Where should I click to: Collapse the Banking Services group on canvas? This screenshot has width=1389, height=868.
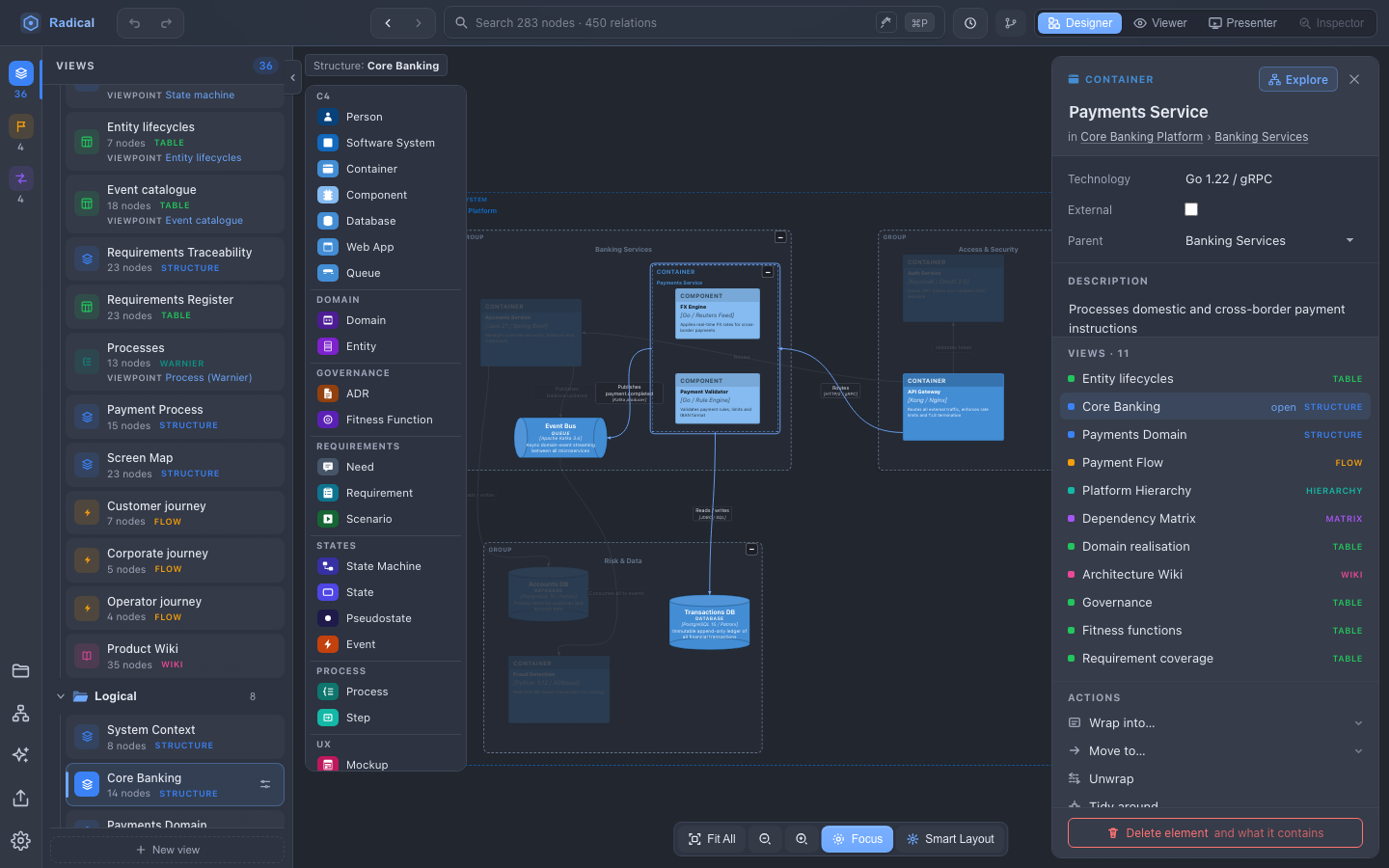780,237
